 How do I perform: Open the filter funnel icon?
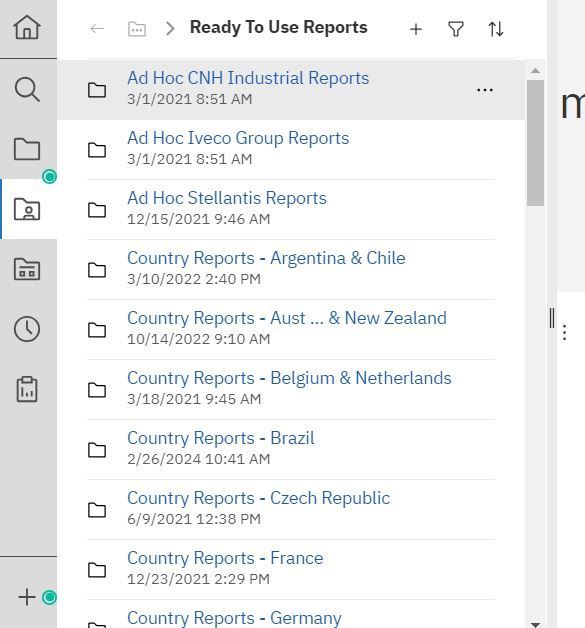point(456,29)
